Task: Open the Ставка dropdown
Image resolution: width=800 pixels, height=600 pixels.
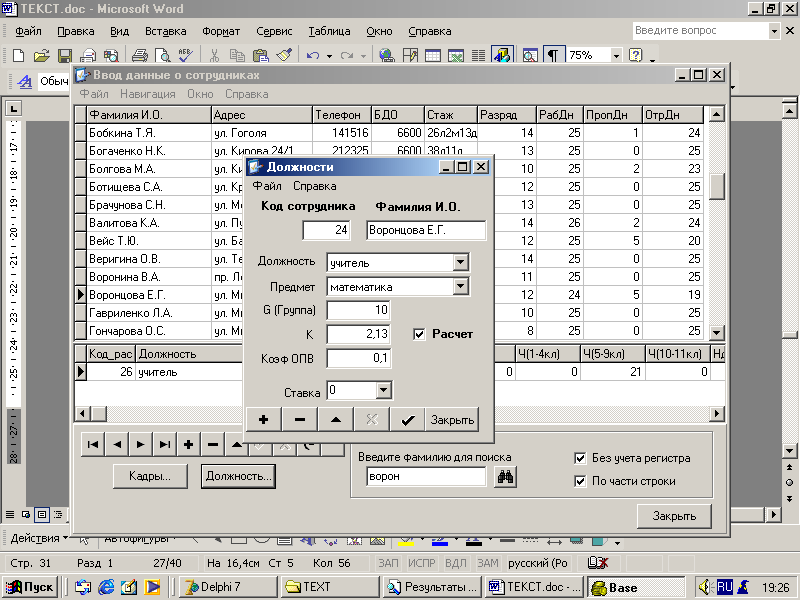Action: 382,390
